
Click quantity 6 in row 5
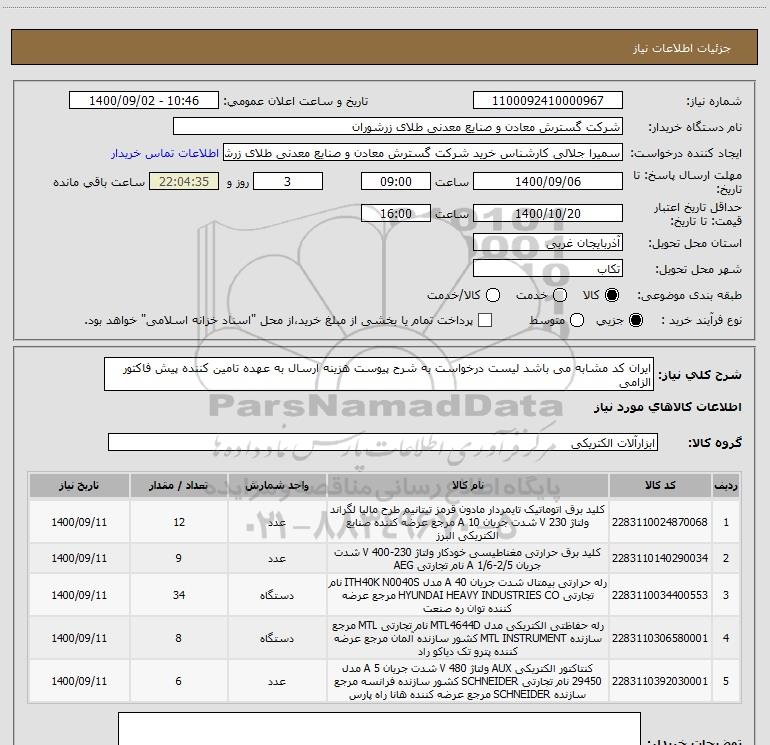(x=179, y=682)
